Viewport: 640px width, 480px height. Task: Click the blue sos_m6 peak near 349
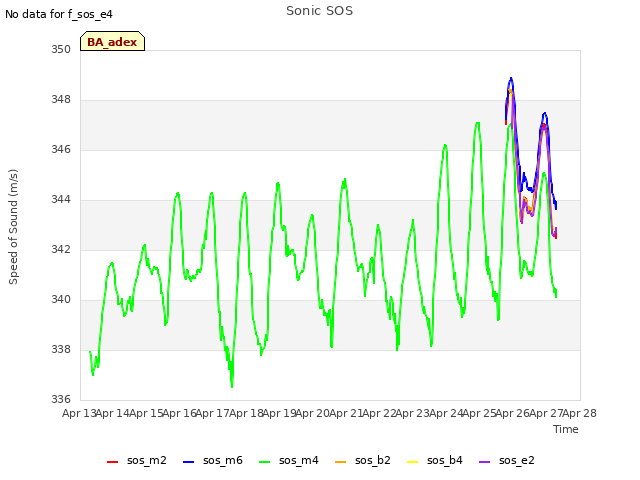[x=511, y=78]
